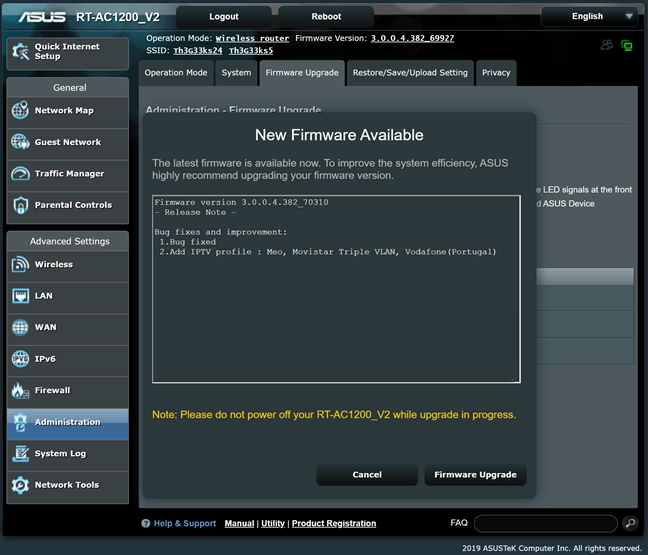Click the Th3G33ks5 SSID link
This screenshot has height=555, width=648.
pyautogui.click(x=251, y=51)
